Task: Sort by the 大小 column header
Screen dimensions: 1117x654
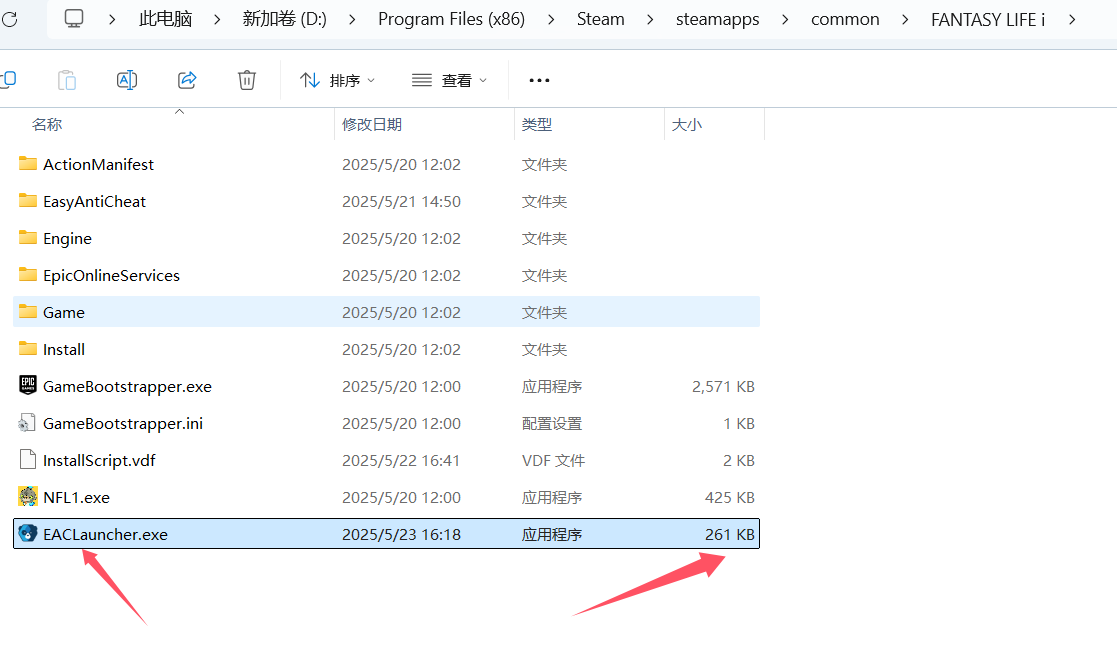Action: point(687,125)
